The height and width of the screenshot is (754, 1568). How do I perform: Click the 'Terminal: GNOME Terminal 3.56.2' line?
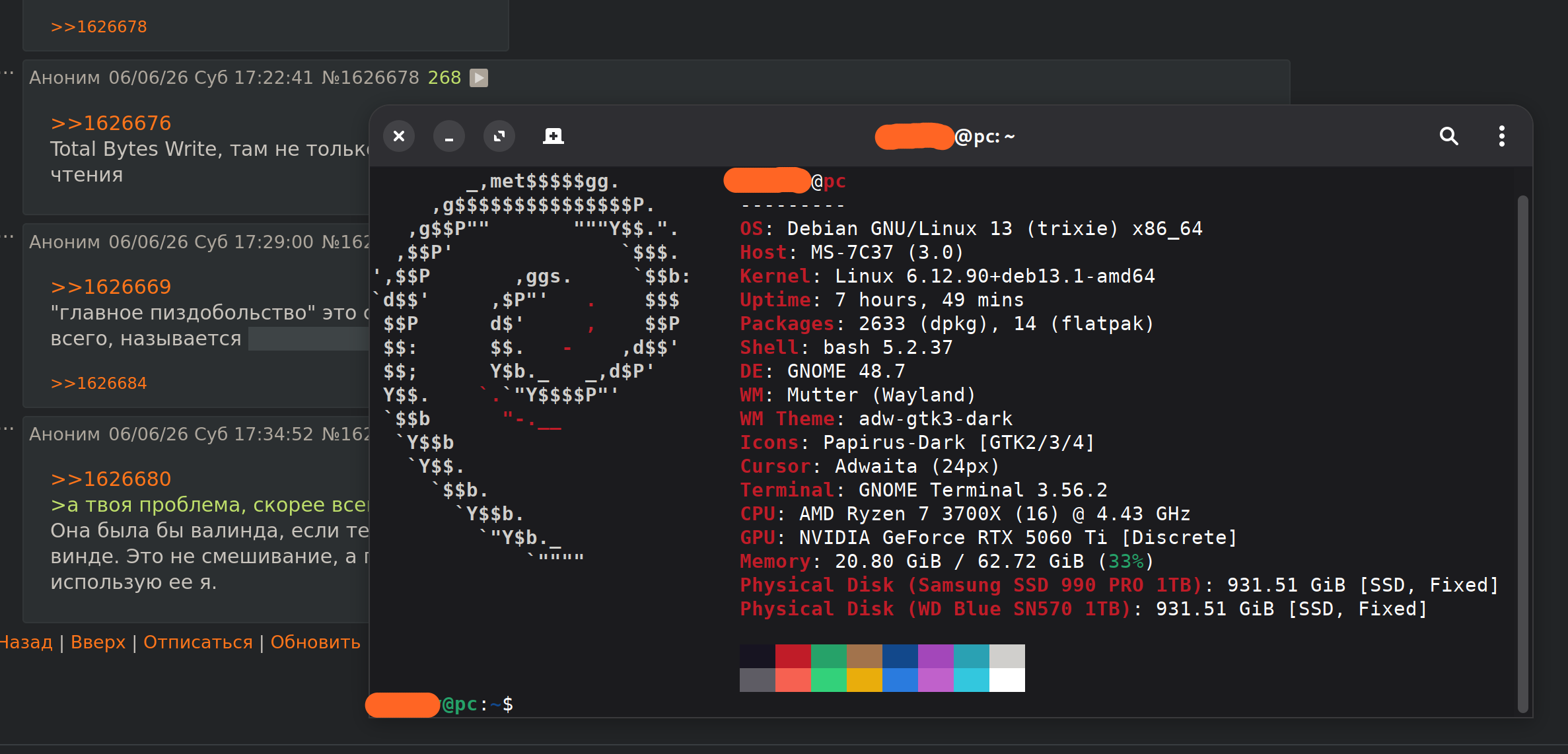923,491
